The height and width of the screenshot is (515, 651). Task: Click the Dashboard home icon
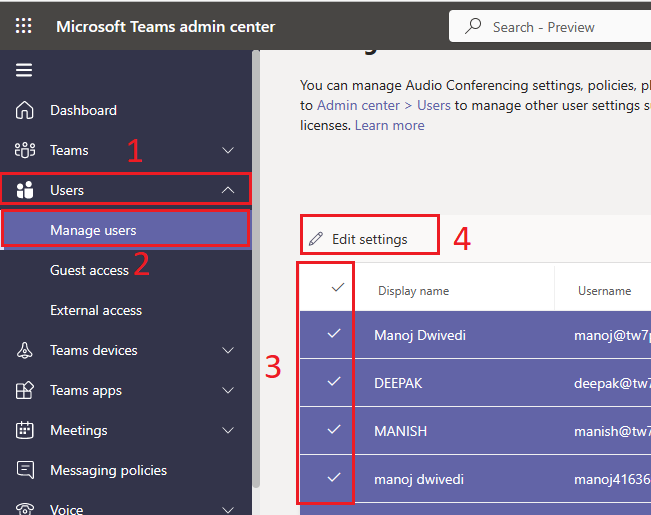(x=25, y=110)
